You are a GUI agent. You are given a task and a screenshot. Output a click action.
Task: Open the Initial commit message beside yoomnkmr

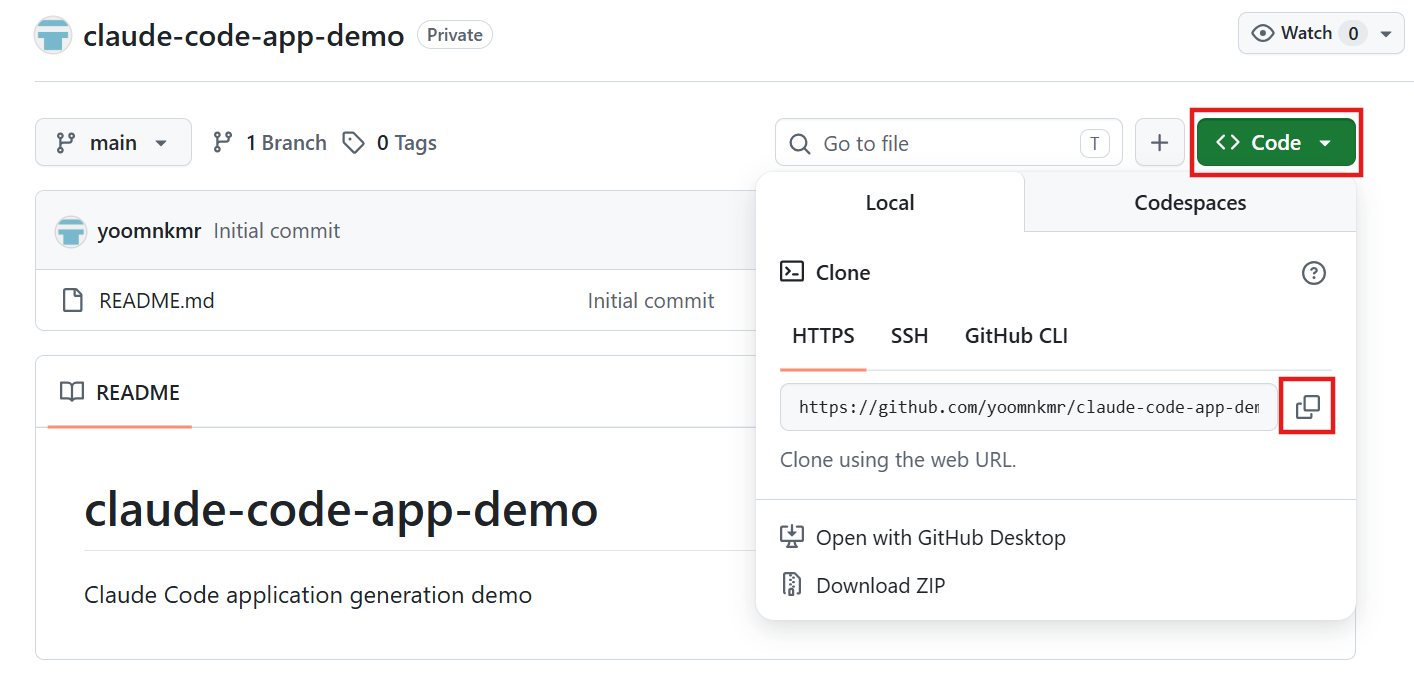277,231
